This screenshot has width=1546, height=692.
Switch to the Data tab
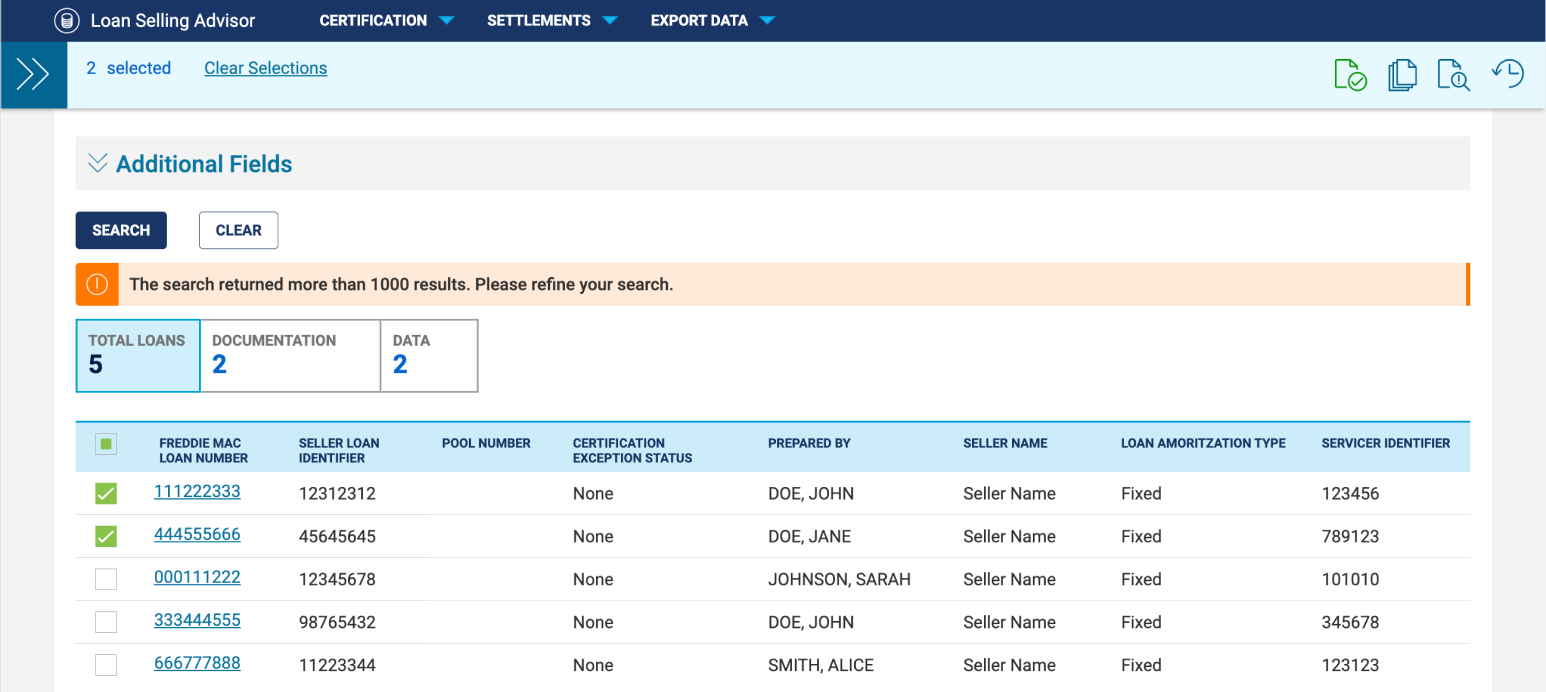[x=428, y=355]
